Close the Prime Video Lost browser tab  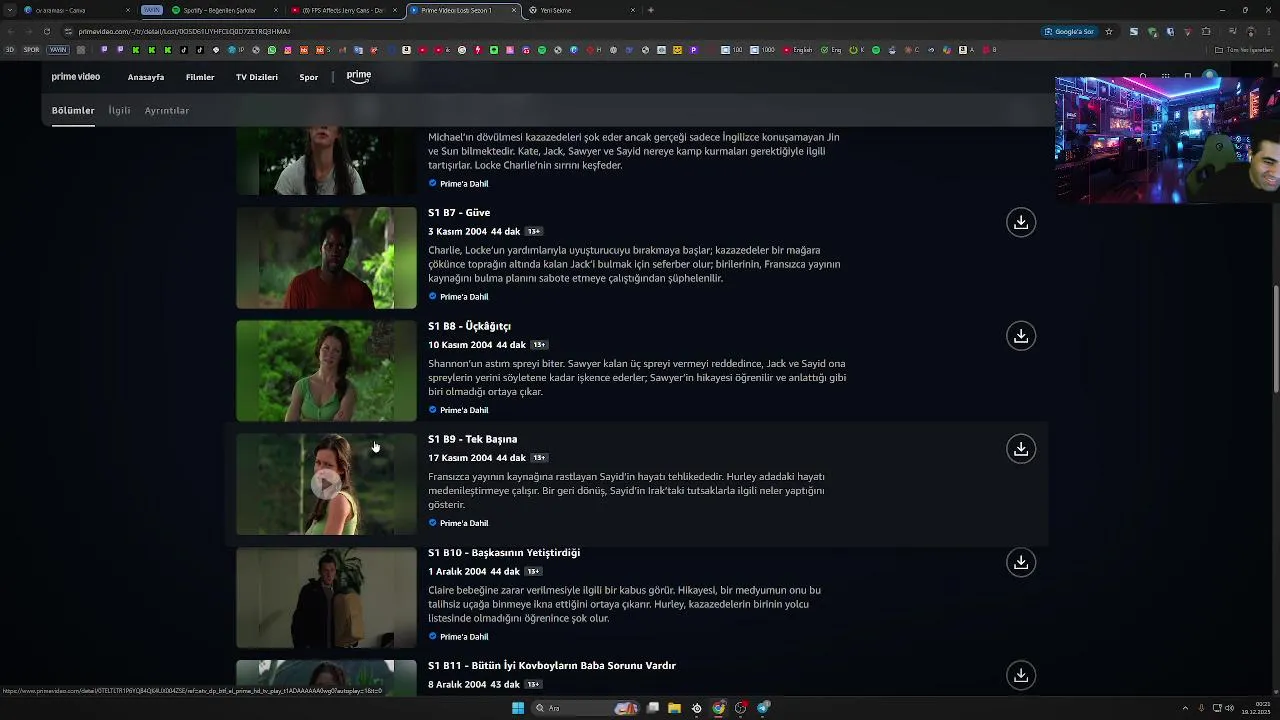pyautogui.click(x=514, y=10)
